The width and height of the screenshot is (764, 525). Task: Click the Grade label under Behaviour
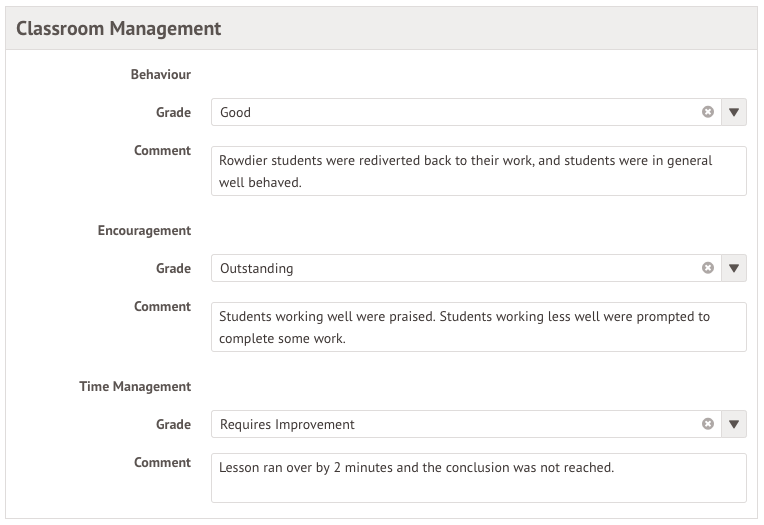pyautogui.click(x=173, y=113)
